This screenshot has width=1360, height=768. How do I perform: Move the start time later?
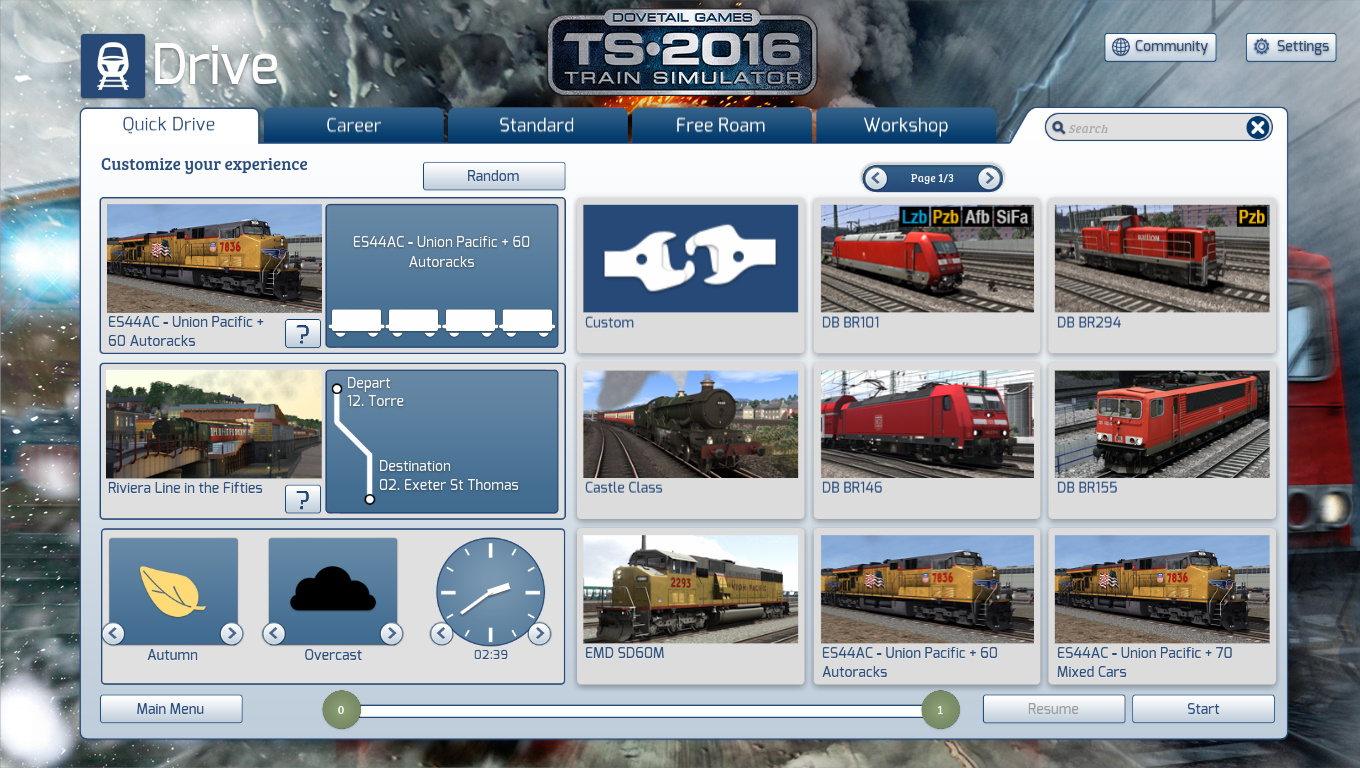[539, 633]
